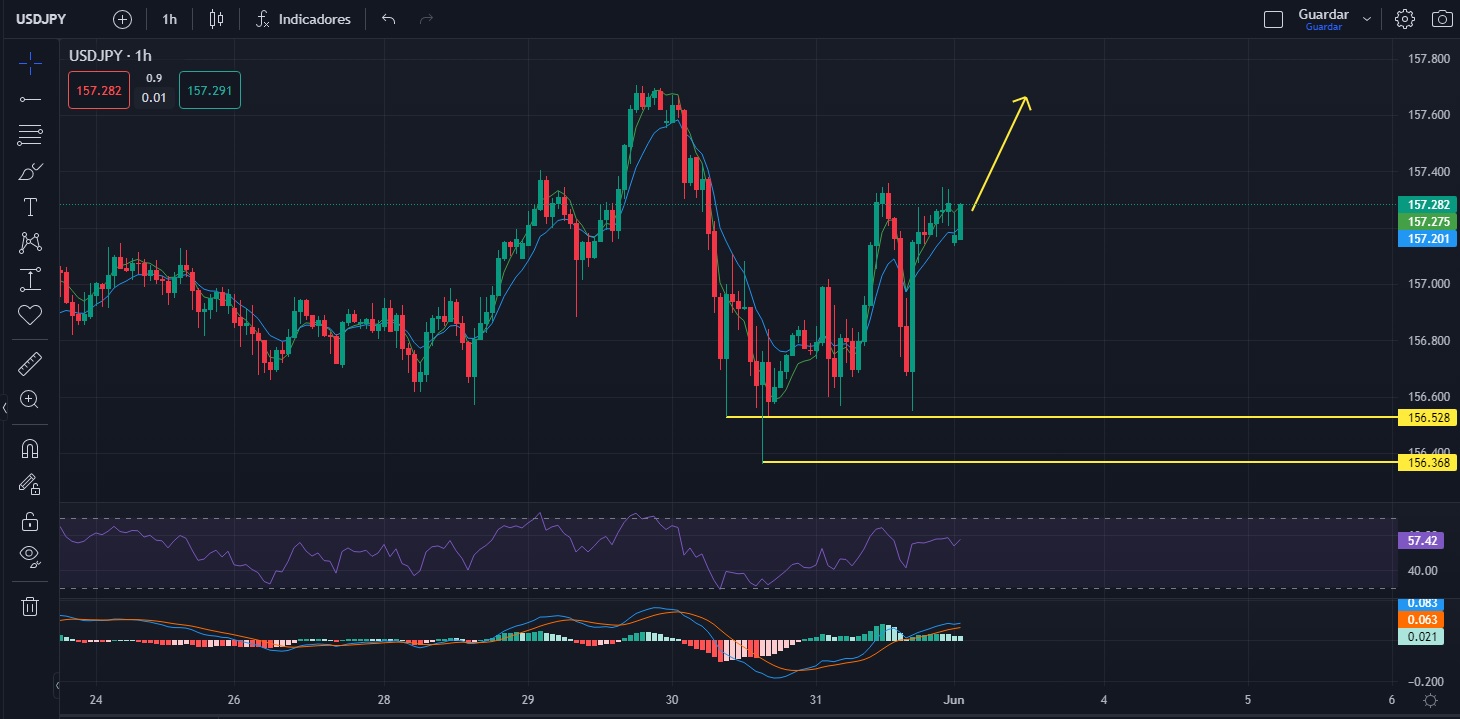This screenshot has height=719, width=1460.
Task: Hide all drawings with eye icon
Action: [30, 556]
